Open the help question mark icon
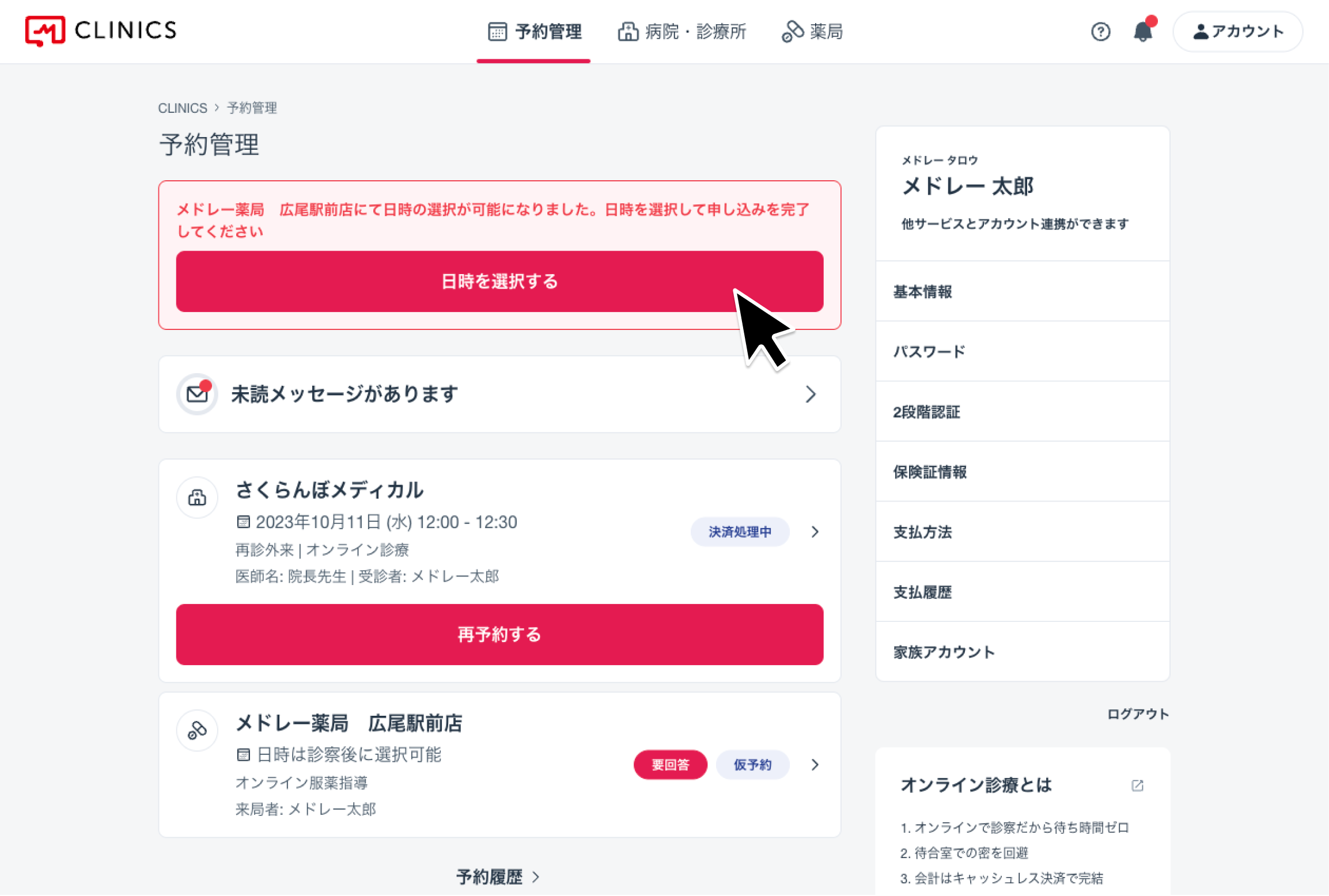The width and height of the screenshot is (1329, 896). point(1100,32)
